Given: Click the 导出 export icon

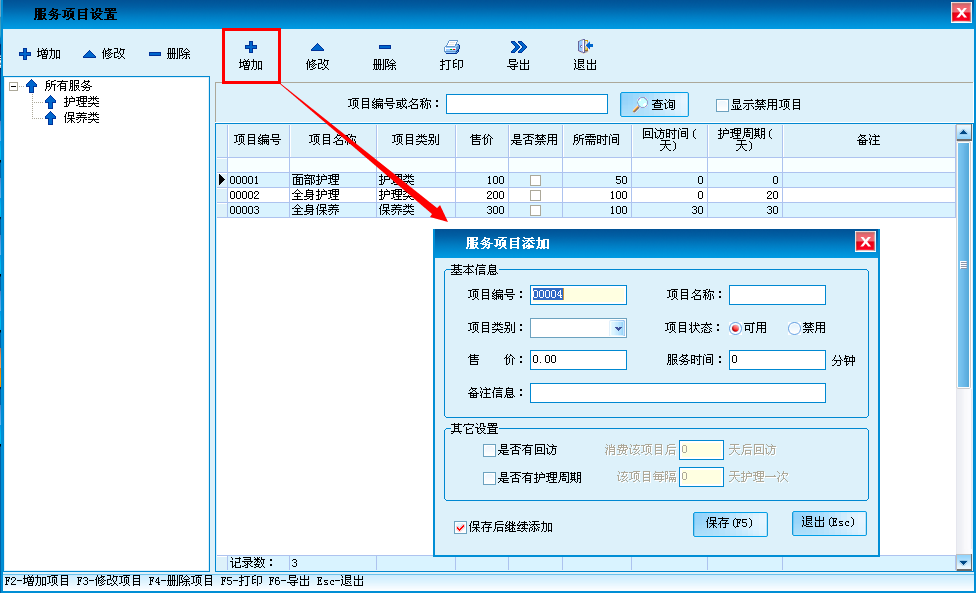Looking at the screenshot, I should pyautogui.click(x=518, y=47).
